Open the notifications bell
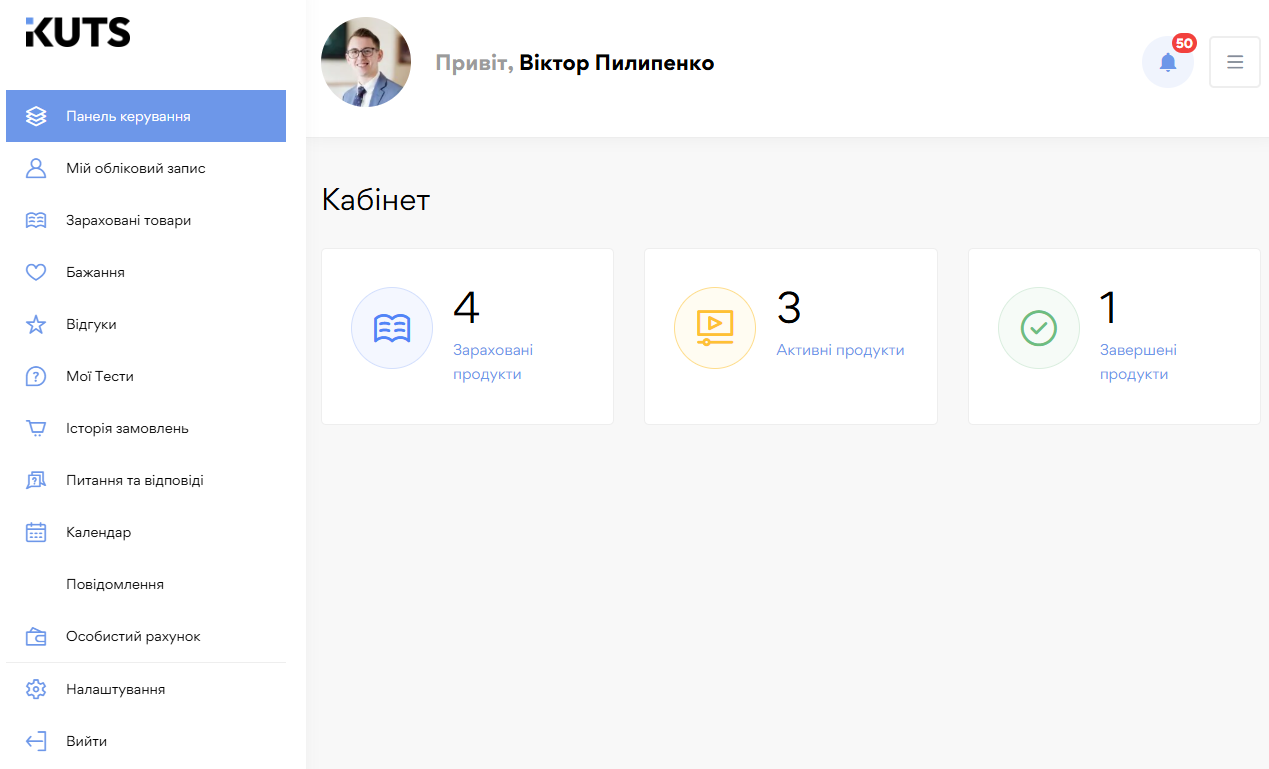The image size is (1269, 769). tap(1167, 62)
